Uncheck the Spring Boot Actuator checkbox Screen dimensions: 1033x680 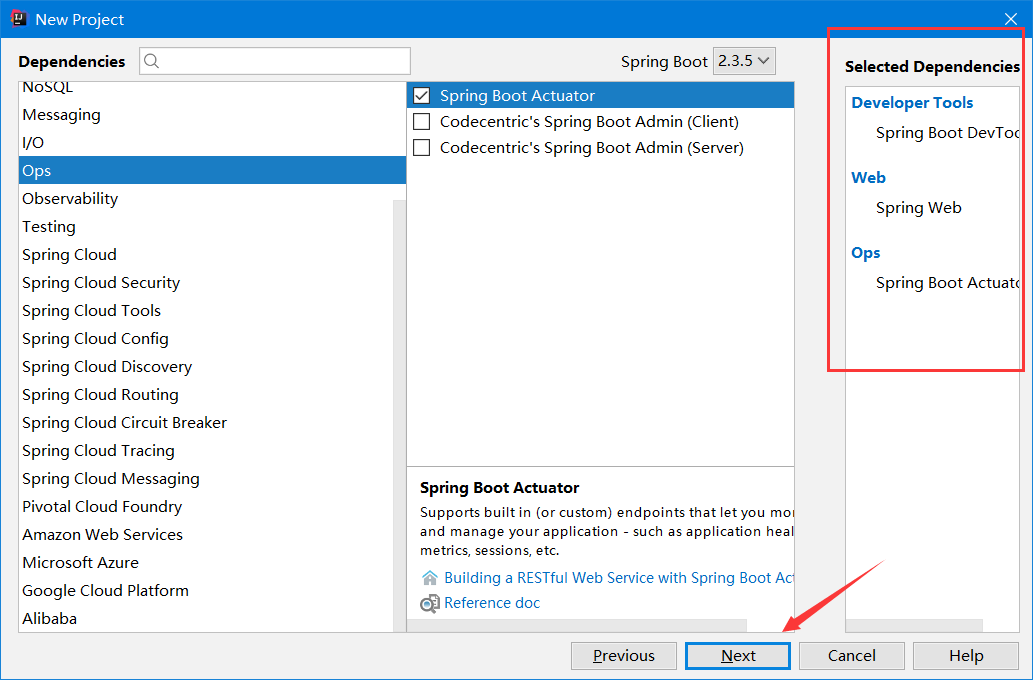422,96
